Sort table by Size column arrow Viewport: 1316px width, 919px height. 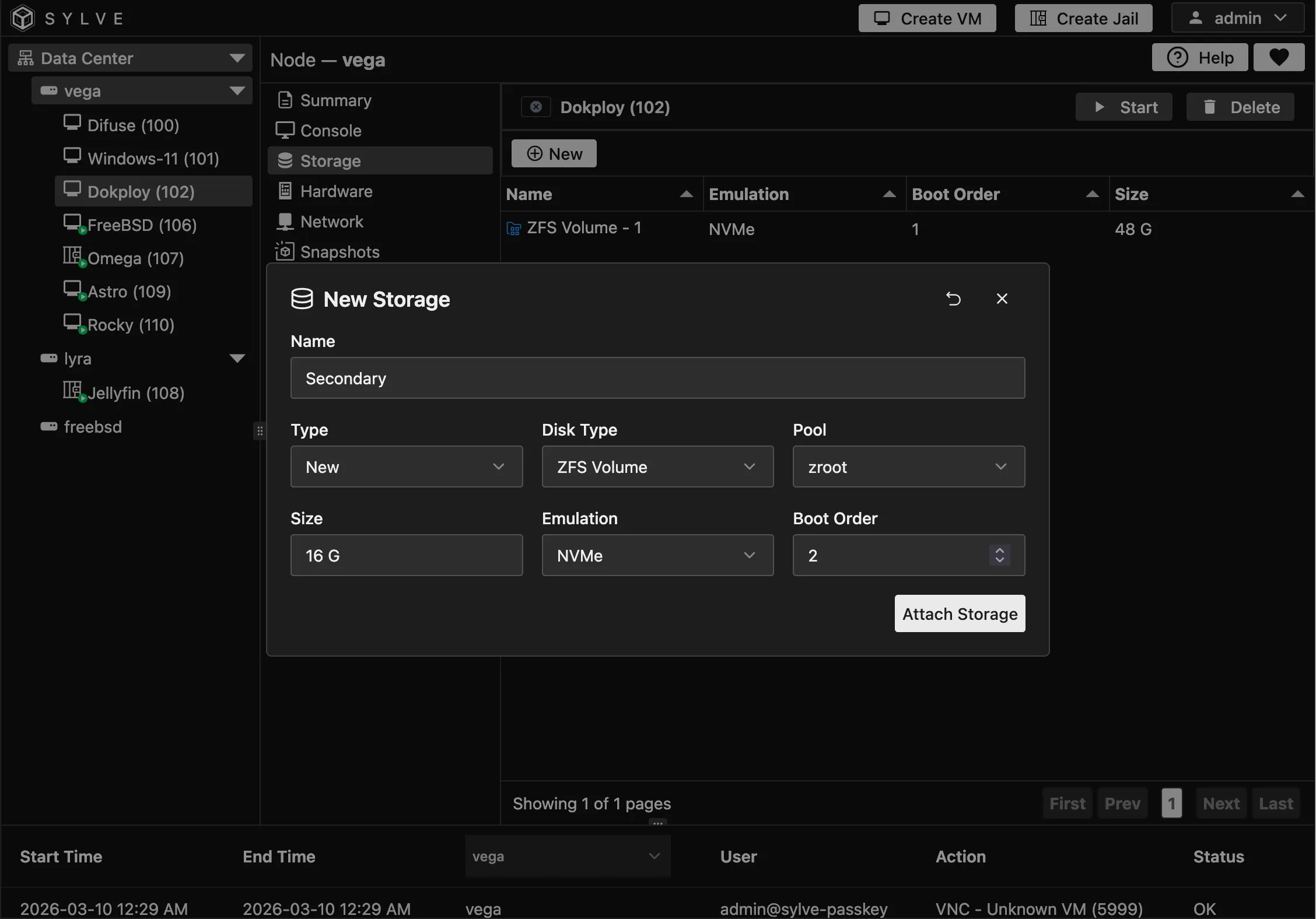[1297, 194]
